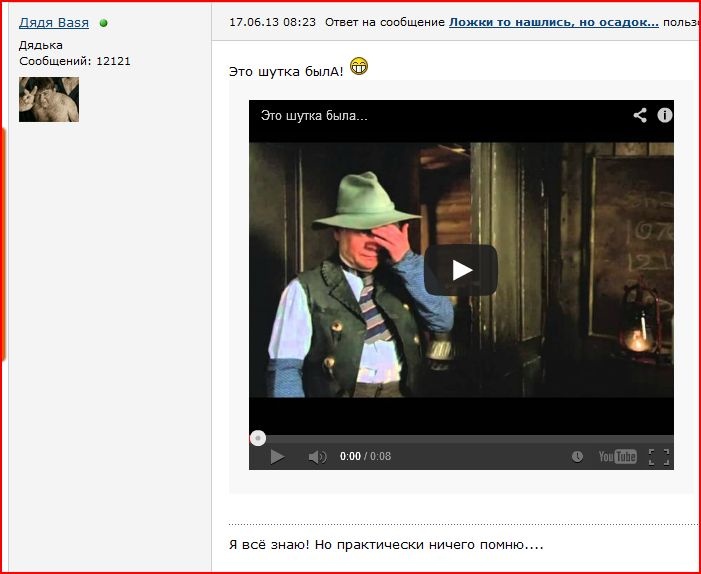
Task: Click the video info icon
Action: pyautogui.click(x=664, y=115)
